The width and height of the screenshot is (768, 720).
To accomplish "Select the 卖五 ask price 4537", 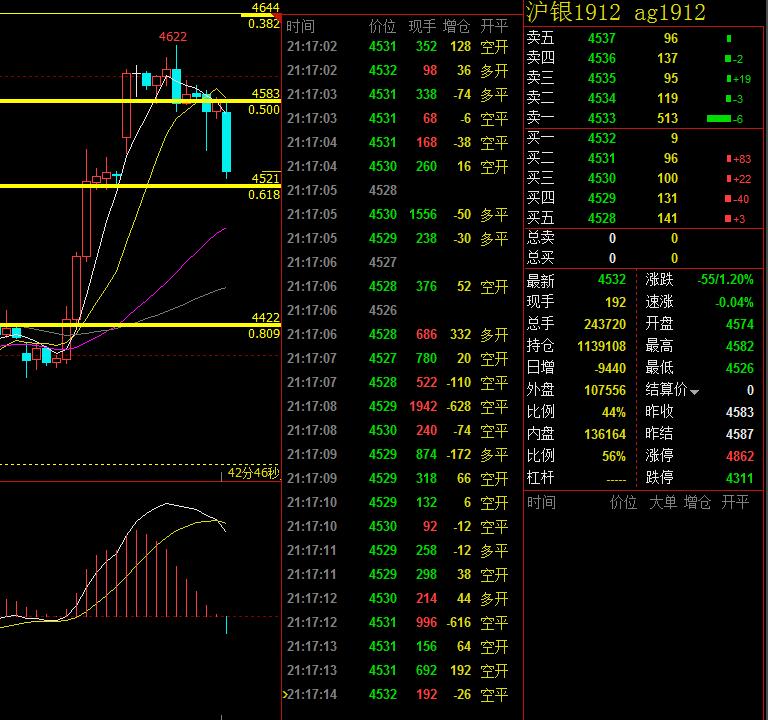I will click(601, 38).
